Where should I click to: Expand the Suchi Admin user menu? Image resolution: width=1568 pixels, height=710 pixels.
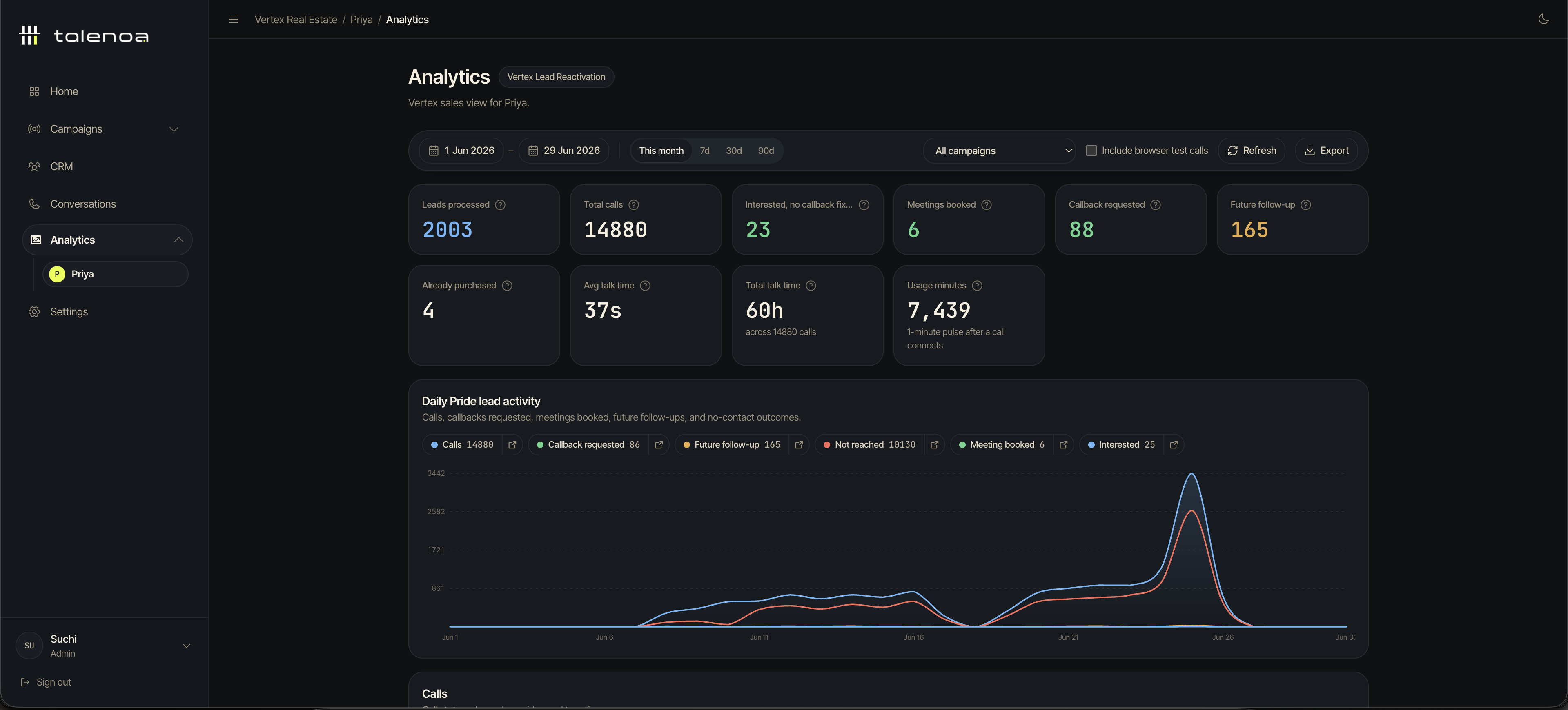[187, 646]
